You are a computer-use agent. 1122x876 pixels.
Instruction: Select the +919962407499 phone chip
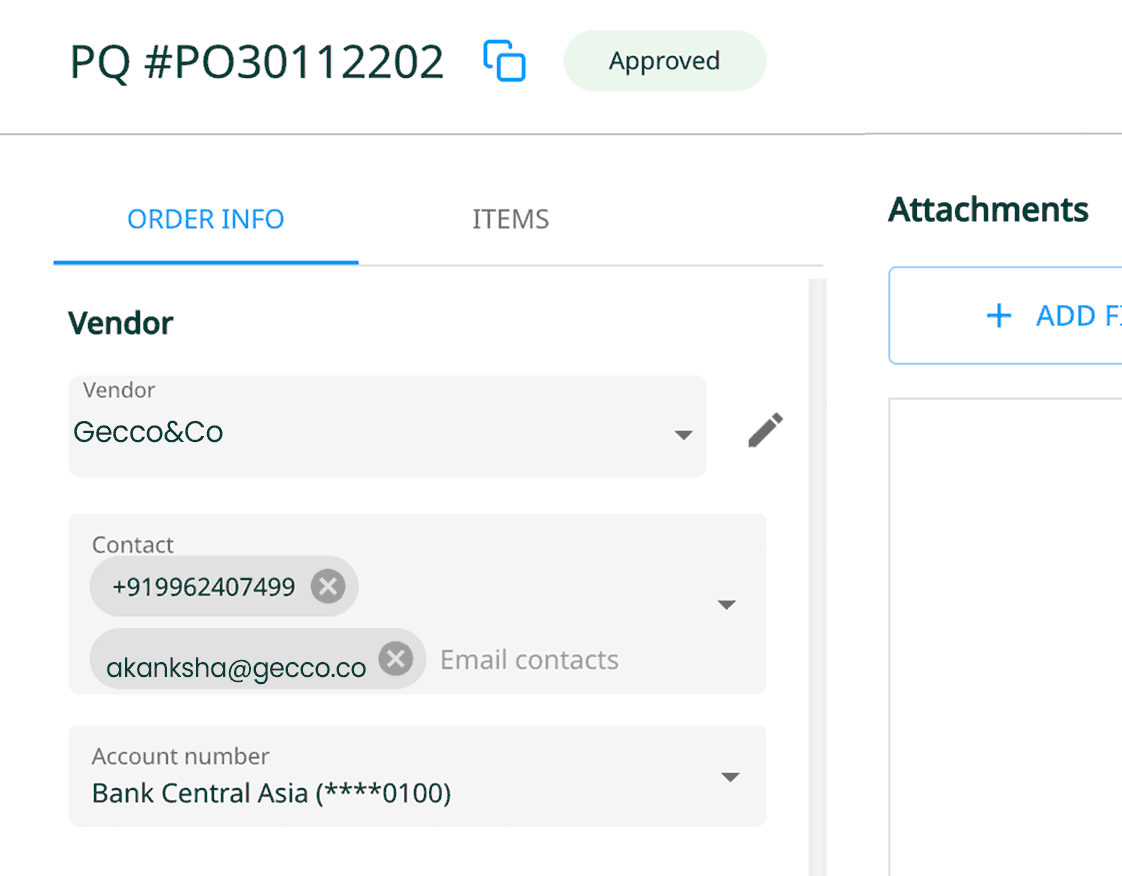click(204, 586)
